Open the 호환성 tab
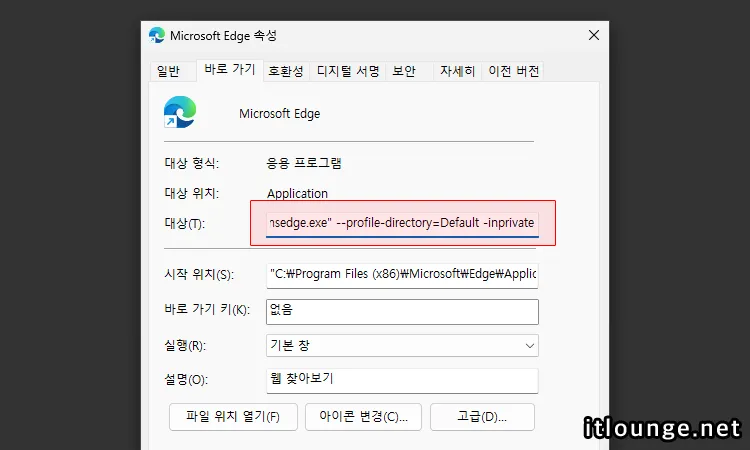The width and height of the screenshot is (750, 450). (x=286, y=71)
